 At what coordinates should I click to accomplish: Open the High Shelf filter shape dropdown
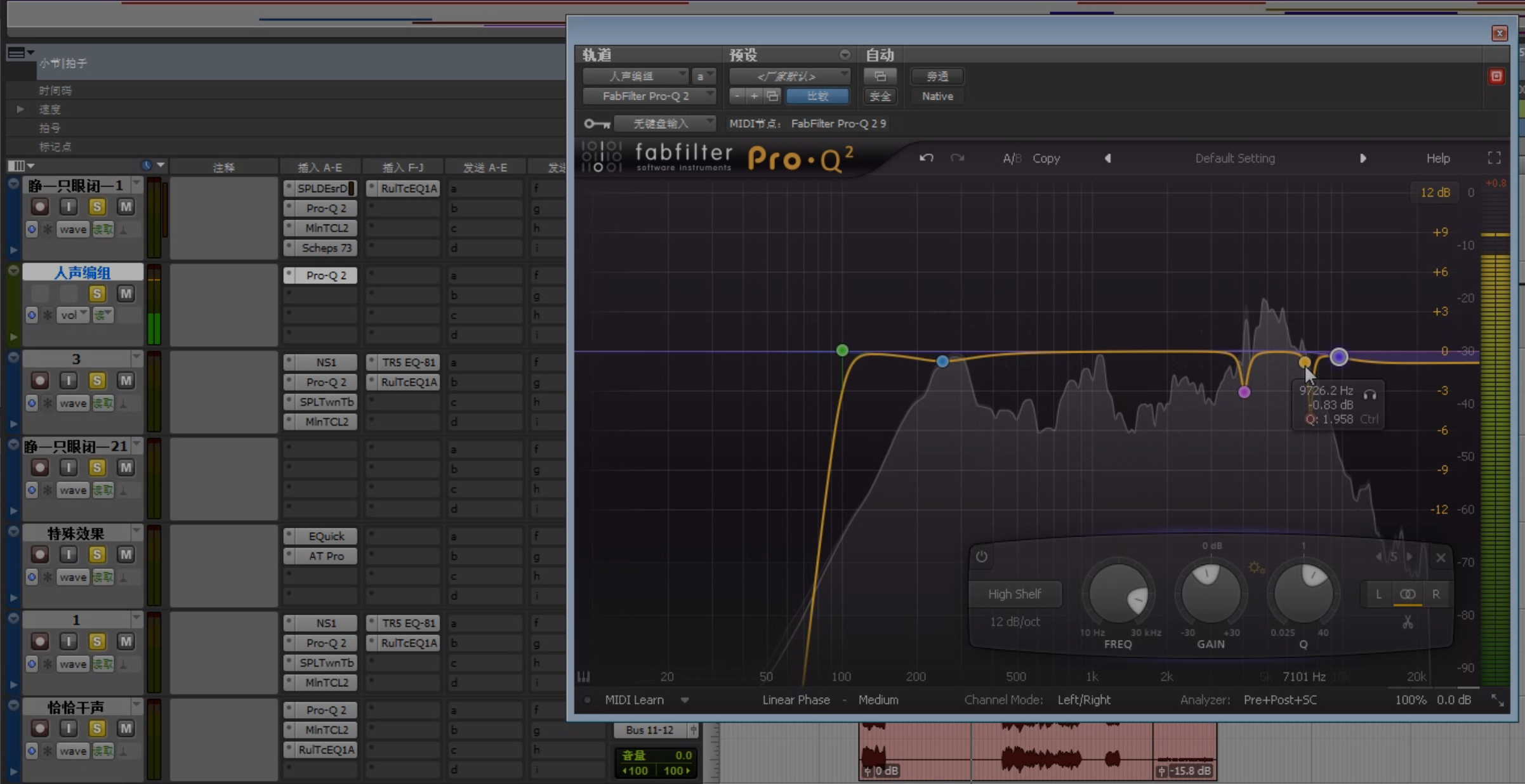pyautogui.click(x=1014, y=594)
